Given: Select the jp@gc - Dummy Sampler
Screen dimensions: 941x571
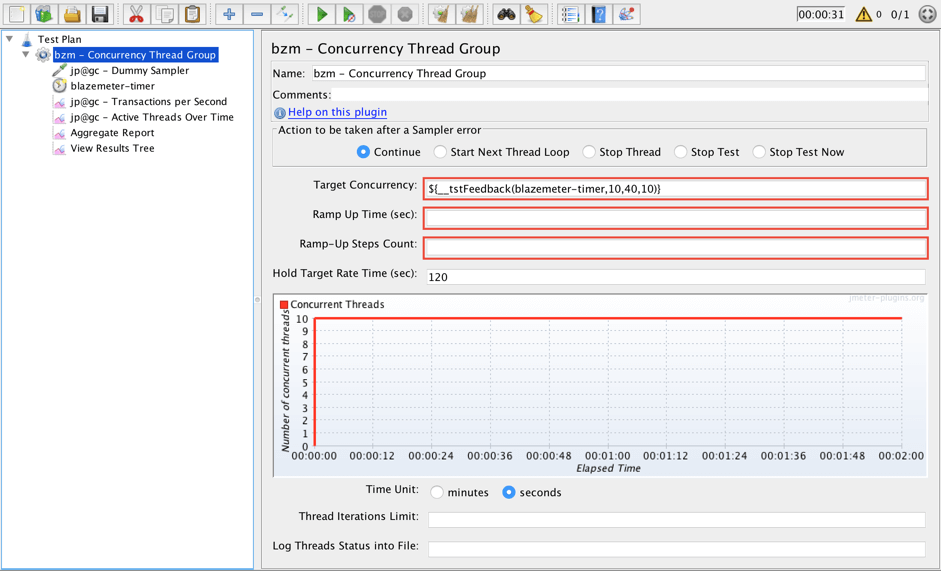Looking at the screenshot, I should (x=130, y=70).
